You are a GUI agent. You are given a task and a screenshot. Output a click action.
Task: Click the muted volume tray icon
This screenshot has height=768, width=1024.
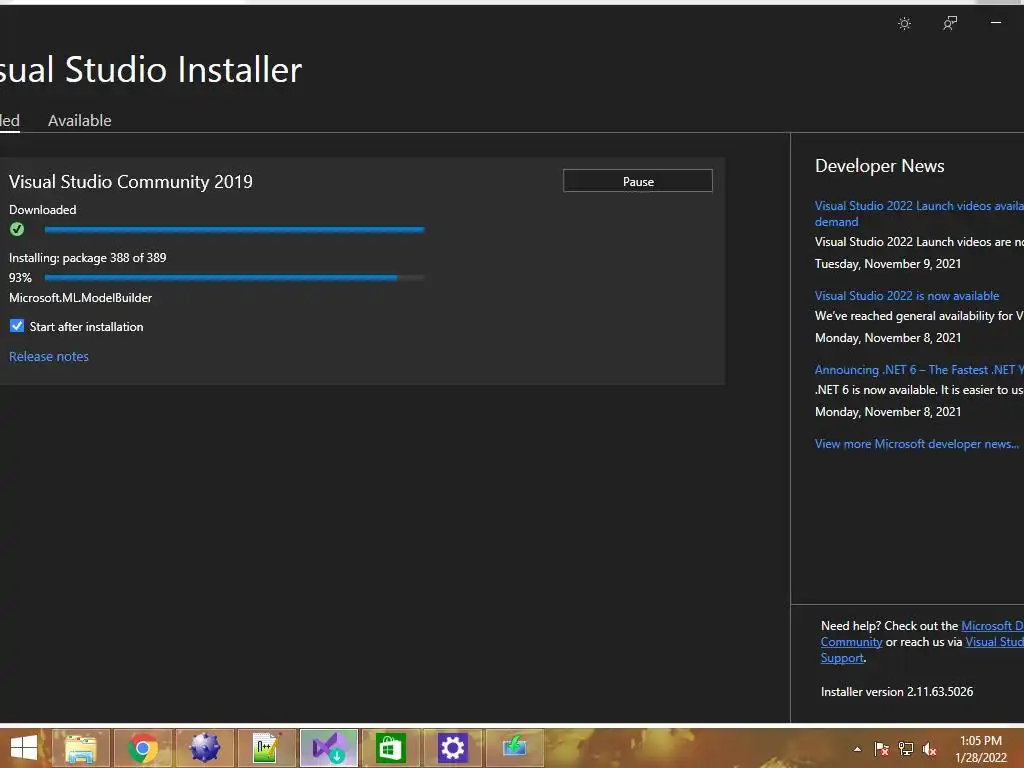[929, 749]
